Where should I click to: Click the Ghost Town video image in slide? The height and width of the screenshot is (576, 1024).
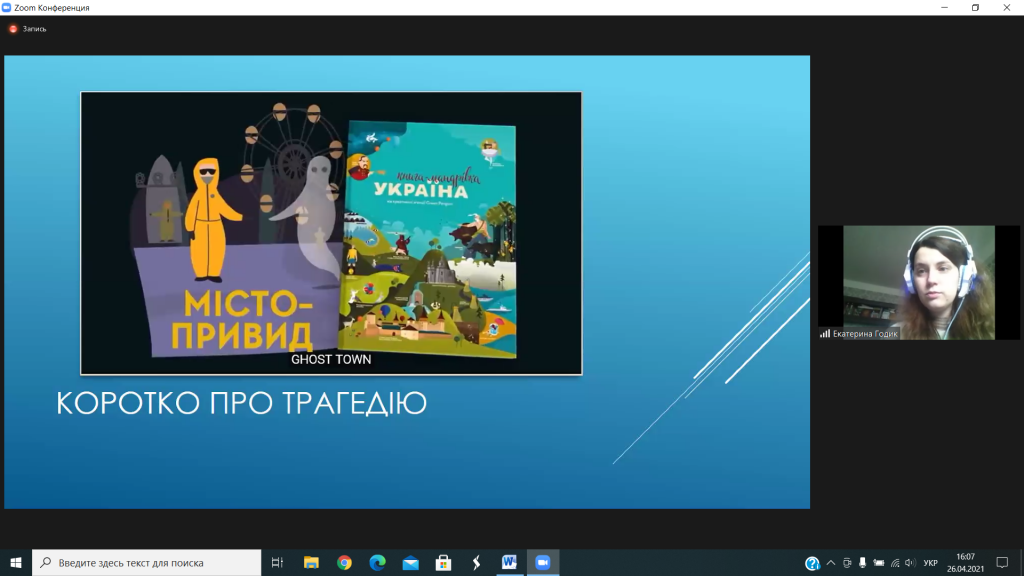pyautogui.click(x=331, y=233)
